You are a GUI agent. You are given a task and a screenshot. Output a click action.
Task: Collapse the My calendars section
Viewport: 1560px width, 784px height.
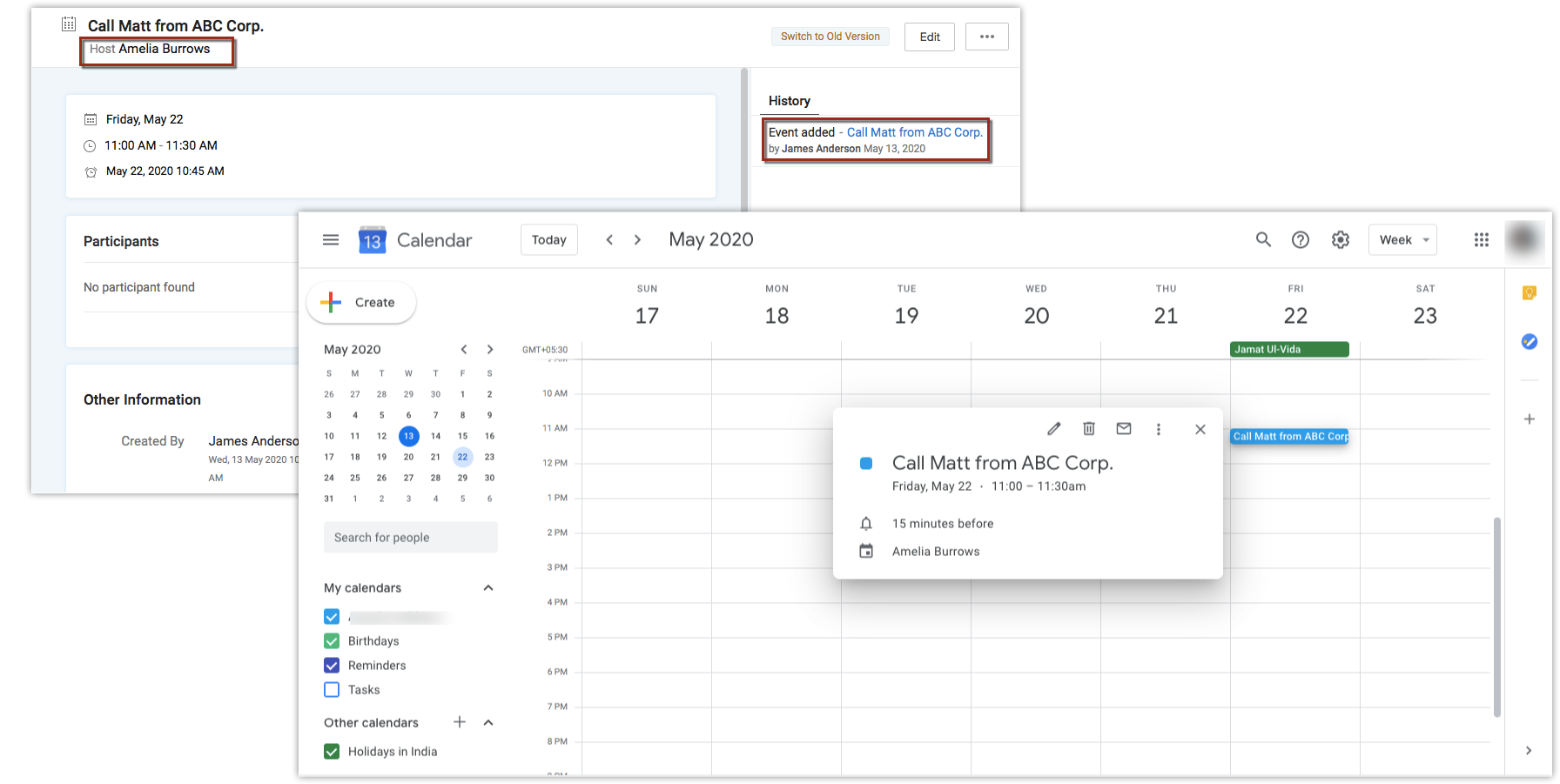[488, 588]
